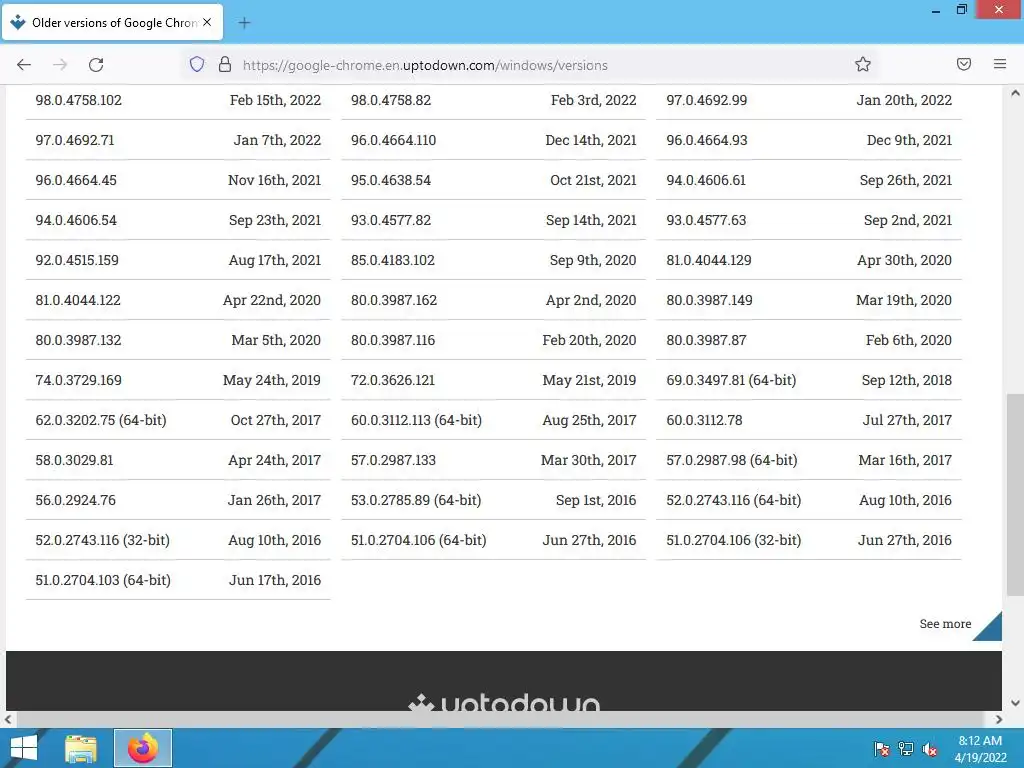Viewport: 1024px width, 768px height.
Task: Click the uptodown logo in footer
Action: tap(504, 703)
